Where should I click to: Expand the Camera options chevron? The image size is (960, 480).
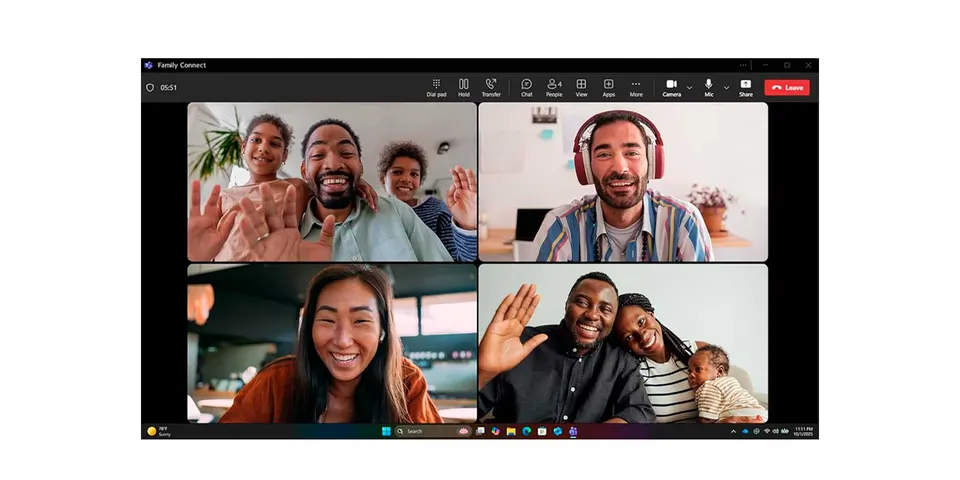click(x=689, y=88)
